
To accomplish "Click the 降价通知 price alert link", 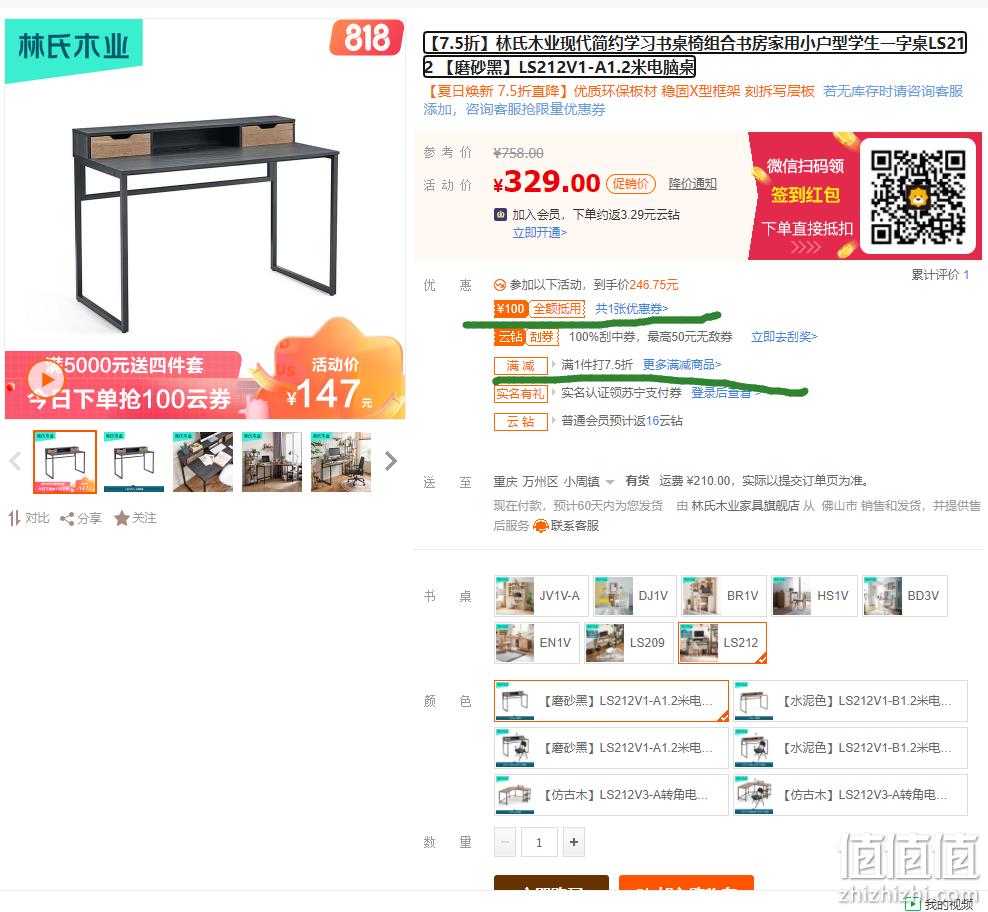I will (692, 183).
